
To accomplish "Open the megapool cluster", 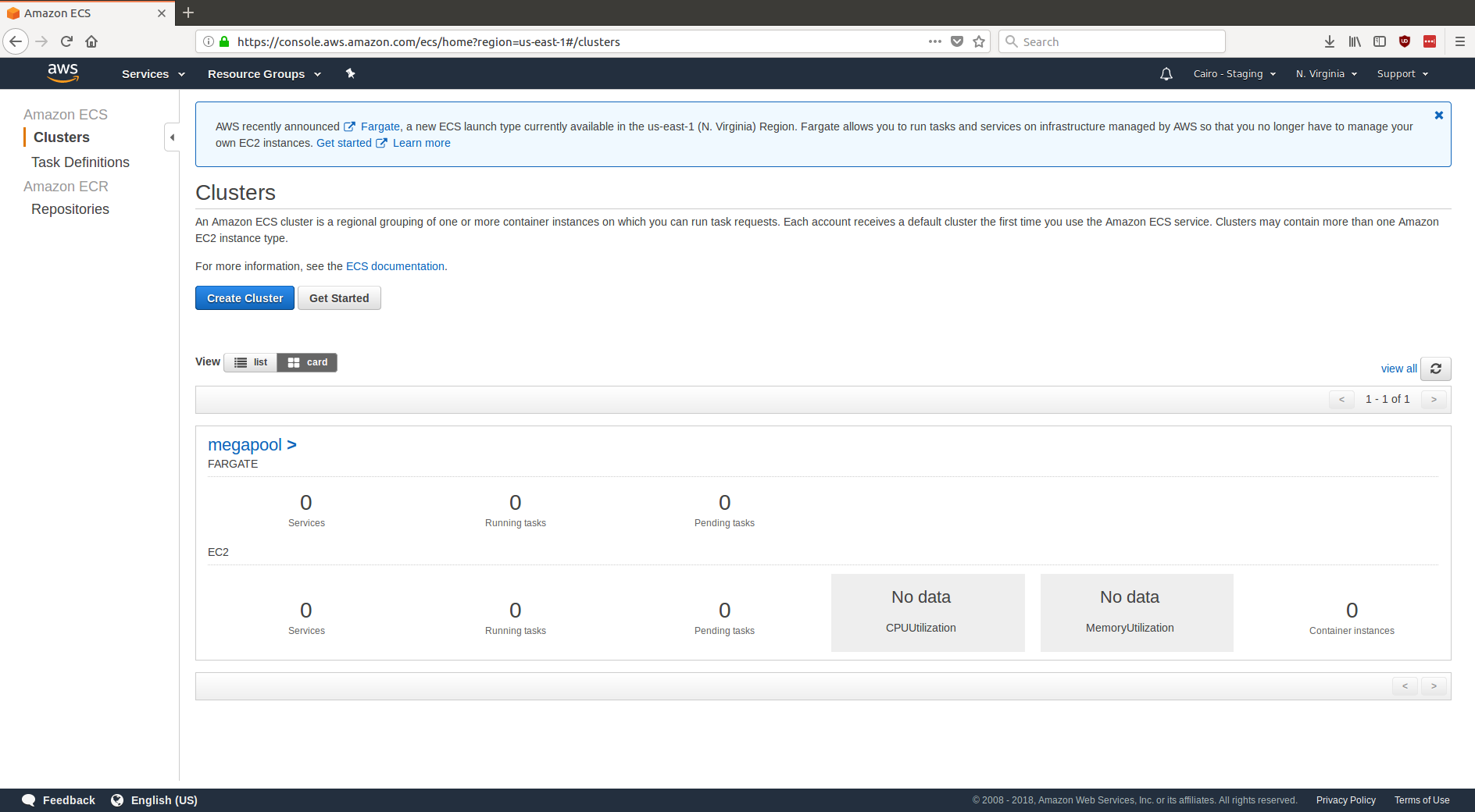I will click(x=252, y=445).
